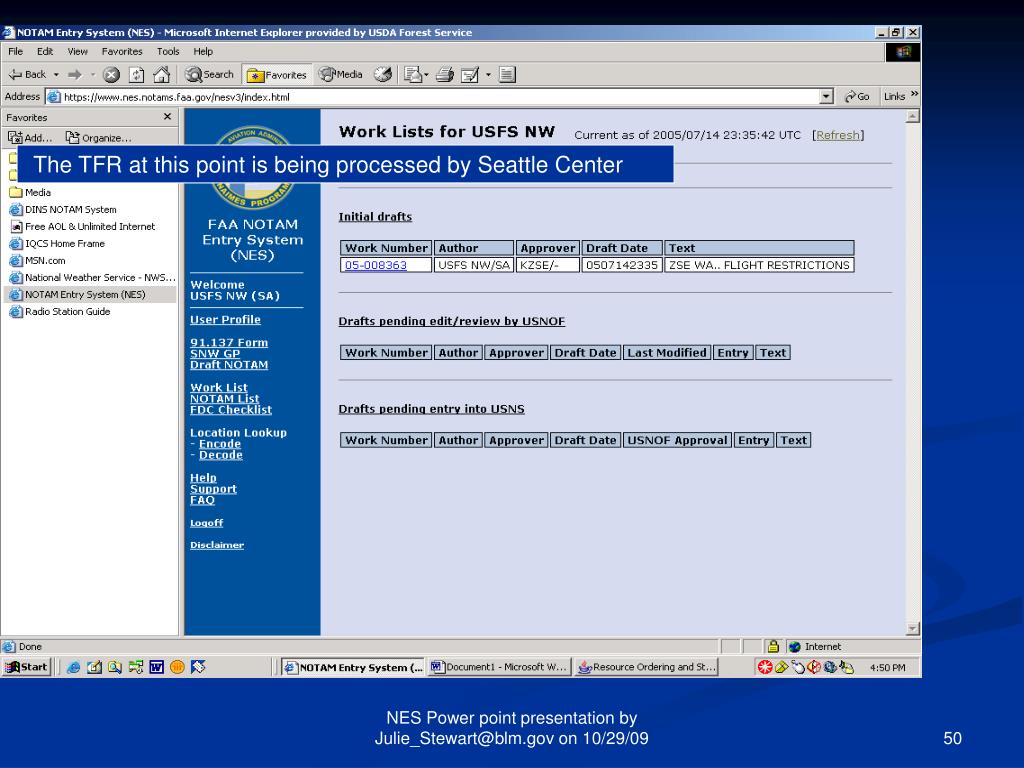Switch to Document1 - Microsoft Word taskbar button
Screen dimensions: 1024x768
pyautogui.click(x=499, y=667)
